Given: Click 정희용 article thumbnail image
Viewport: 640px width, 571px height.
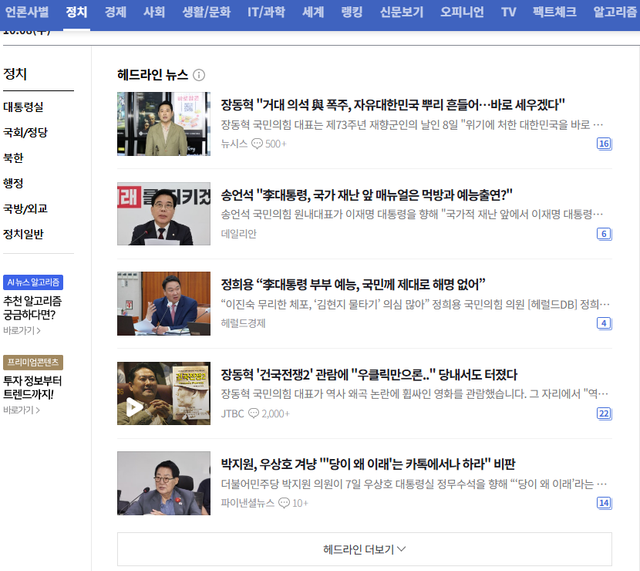Looking at the screenshot, I should (x=164, y=304).
